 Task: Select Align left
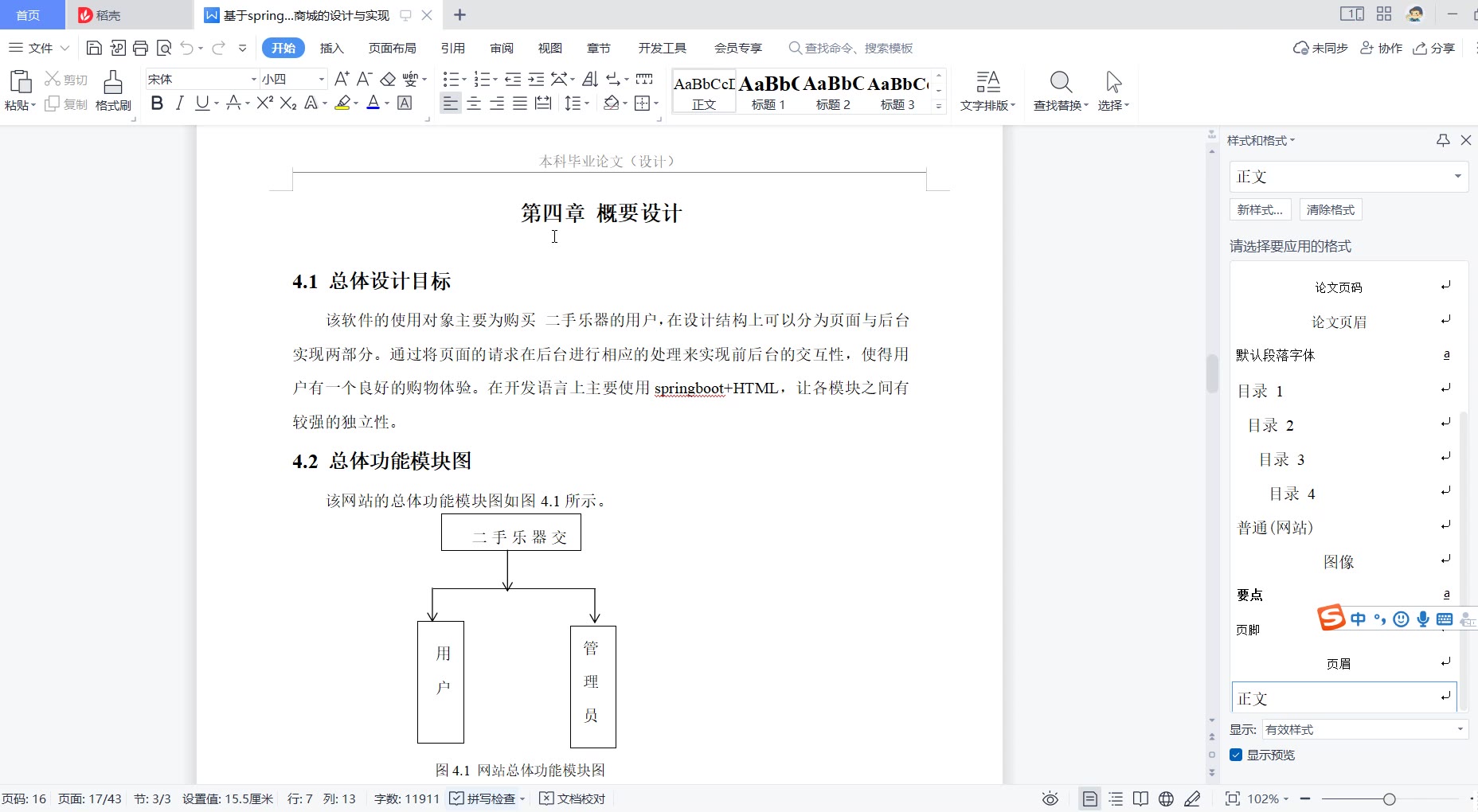pos(451,103)
